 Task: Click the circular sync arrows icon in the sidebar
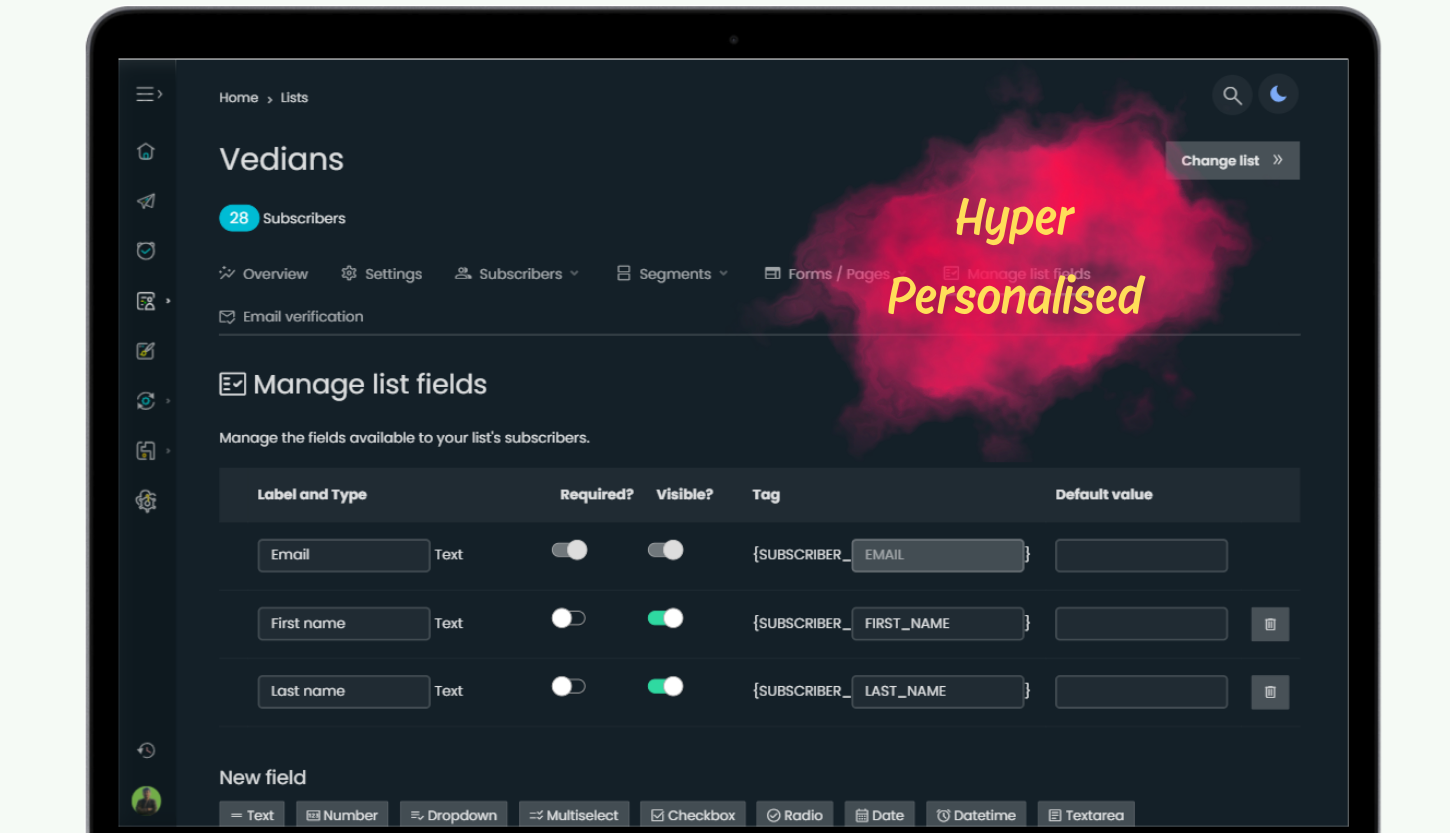pyautogui.click(x=146, y=401)
